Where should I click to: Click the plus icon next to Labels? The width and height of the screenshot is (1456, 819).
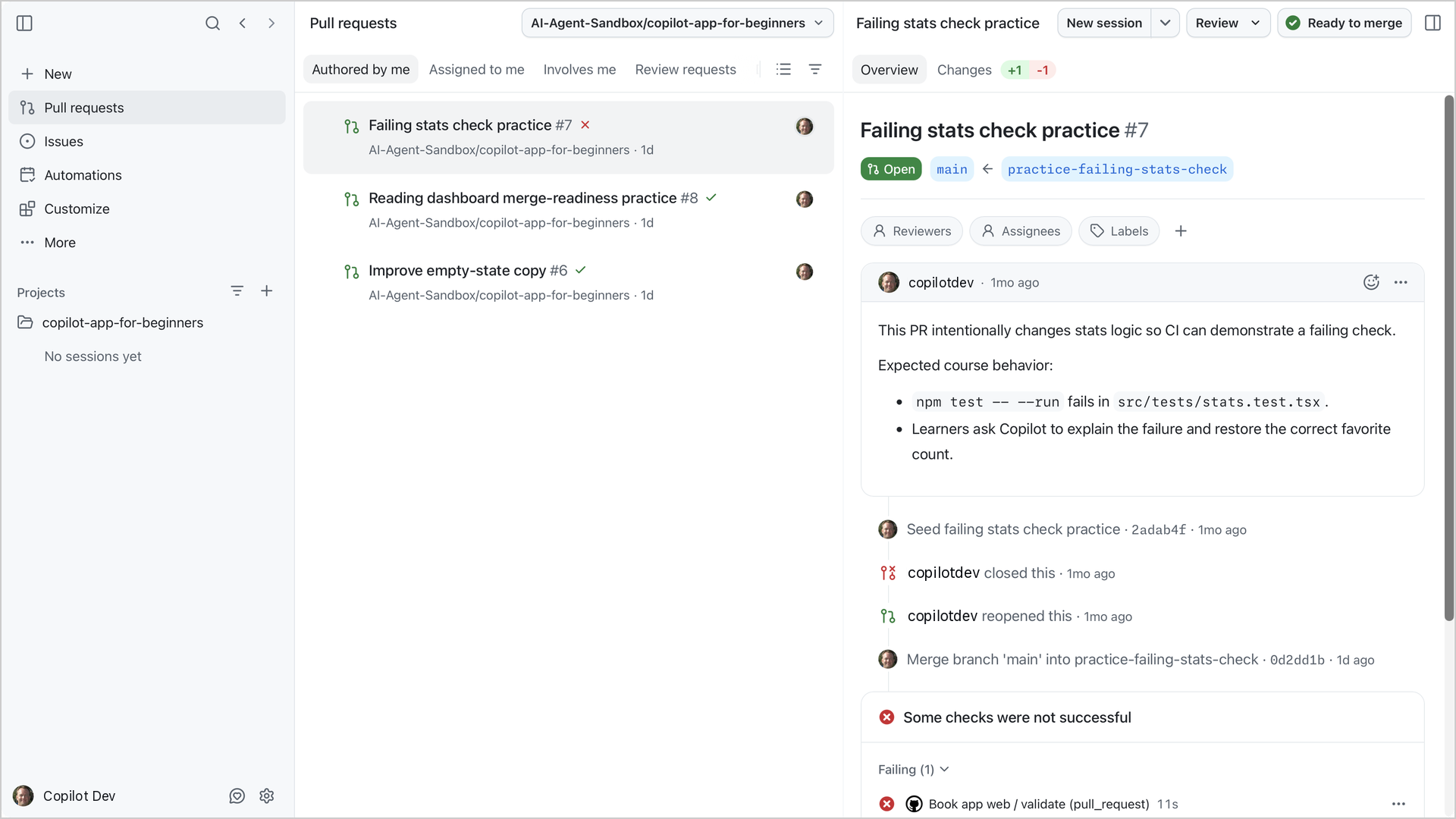pyautogui.click(x=1181, y=231)
